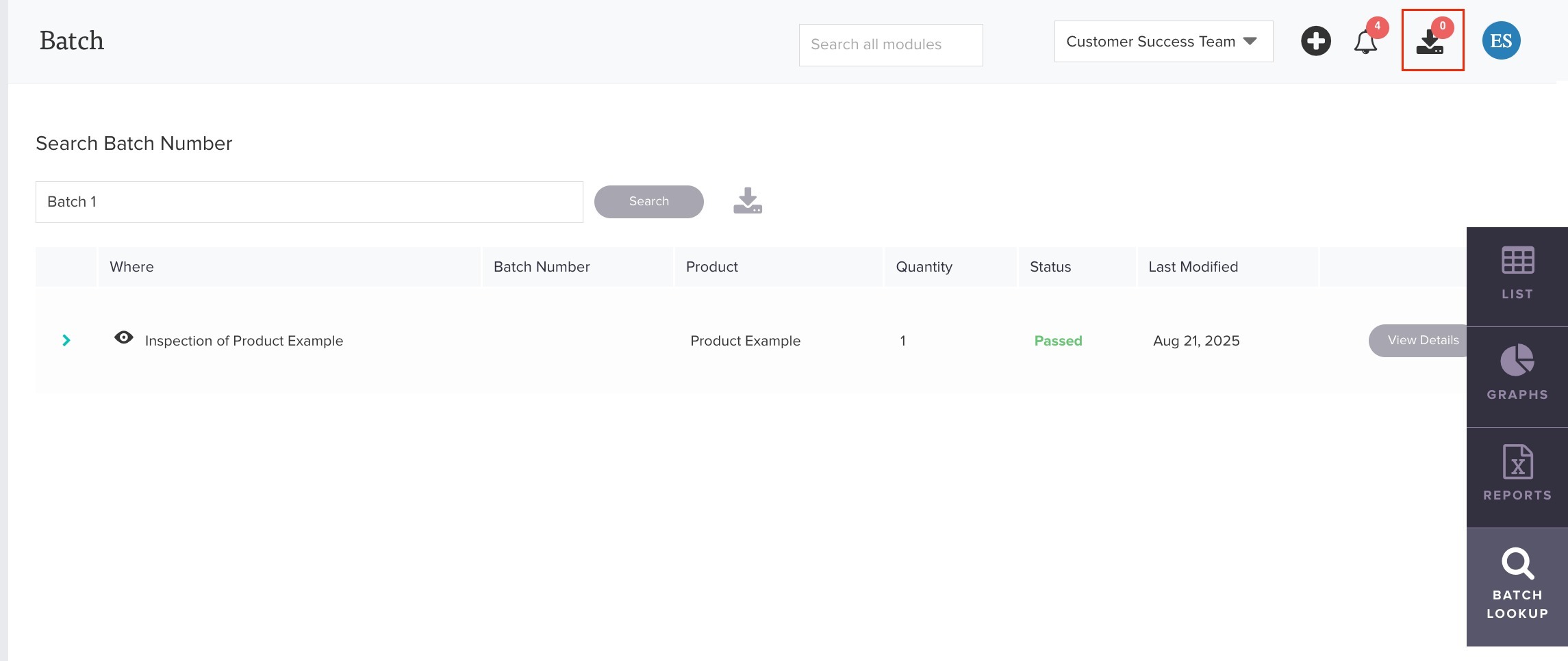Viewport: 1568px width, 661px height.
Task: Expand the Inspection of Product Example row
Action: click(66, 340)
